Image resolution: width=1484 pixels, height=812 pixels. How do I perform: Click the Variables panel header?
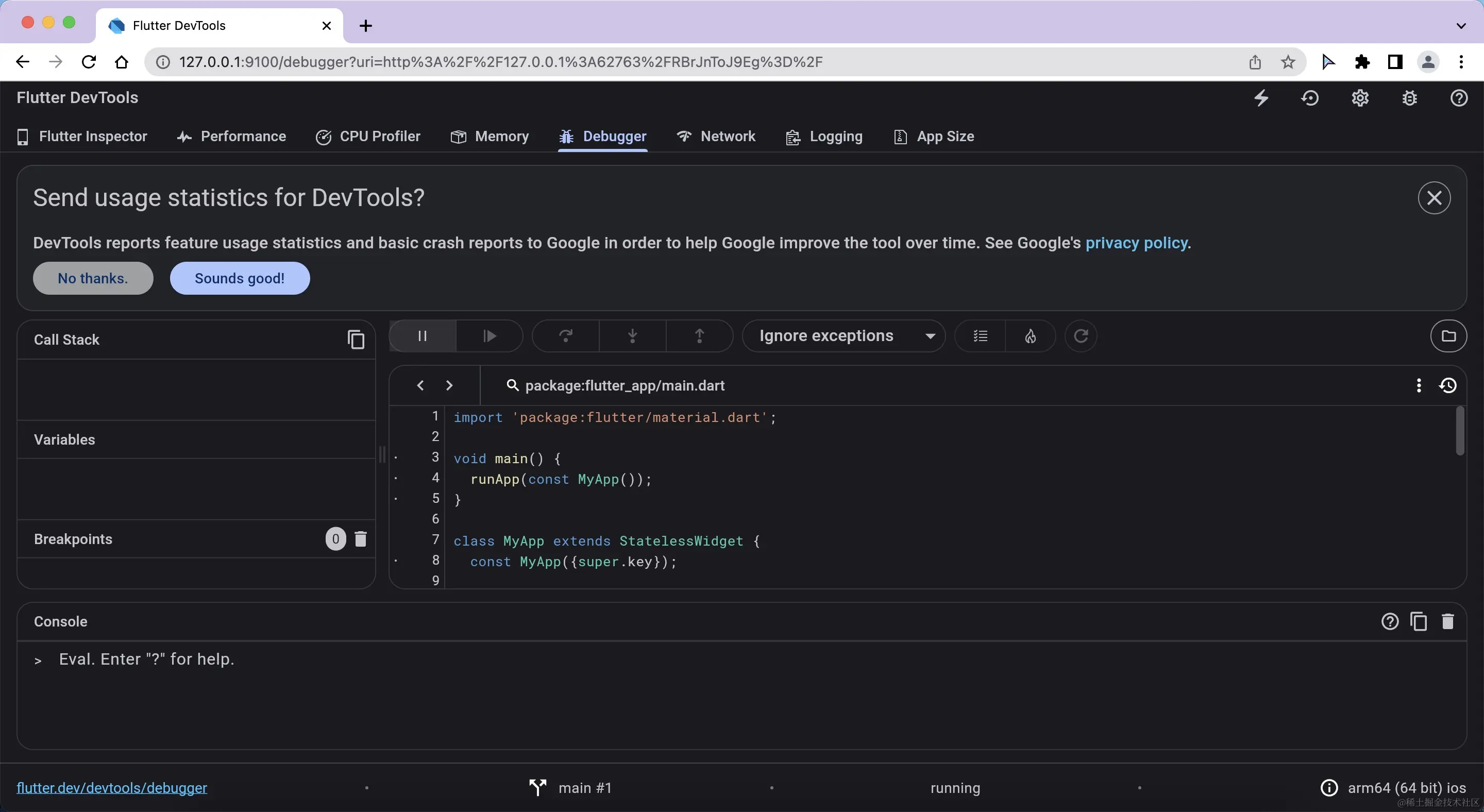tap(196, 439)
